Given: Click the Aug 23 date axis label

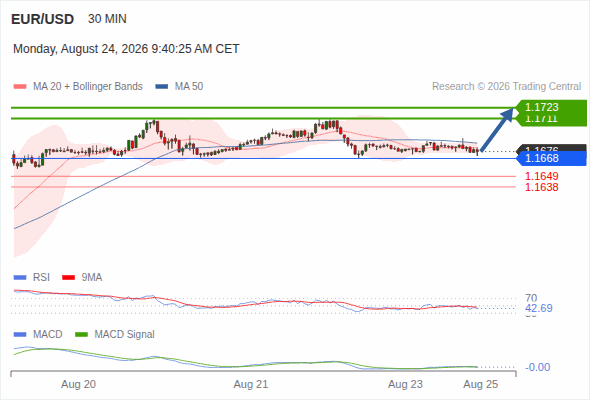Looking at the screenshot, I should pyautogui.click(x=405, y=384).
